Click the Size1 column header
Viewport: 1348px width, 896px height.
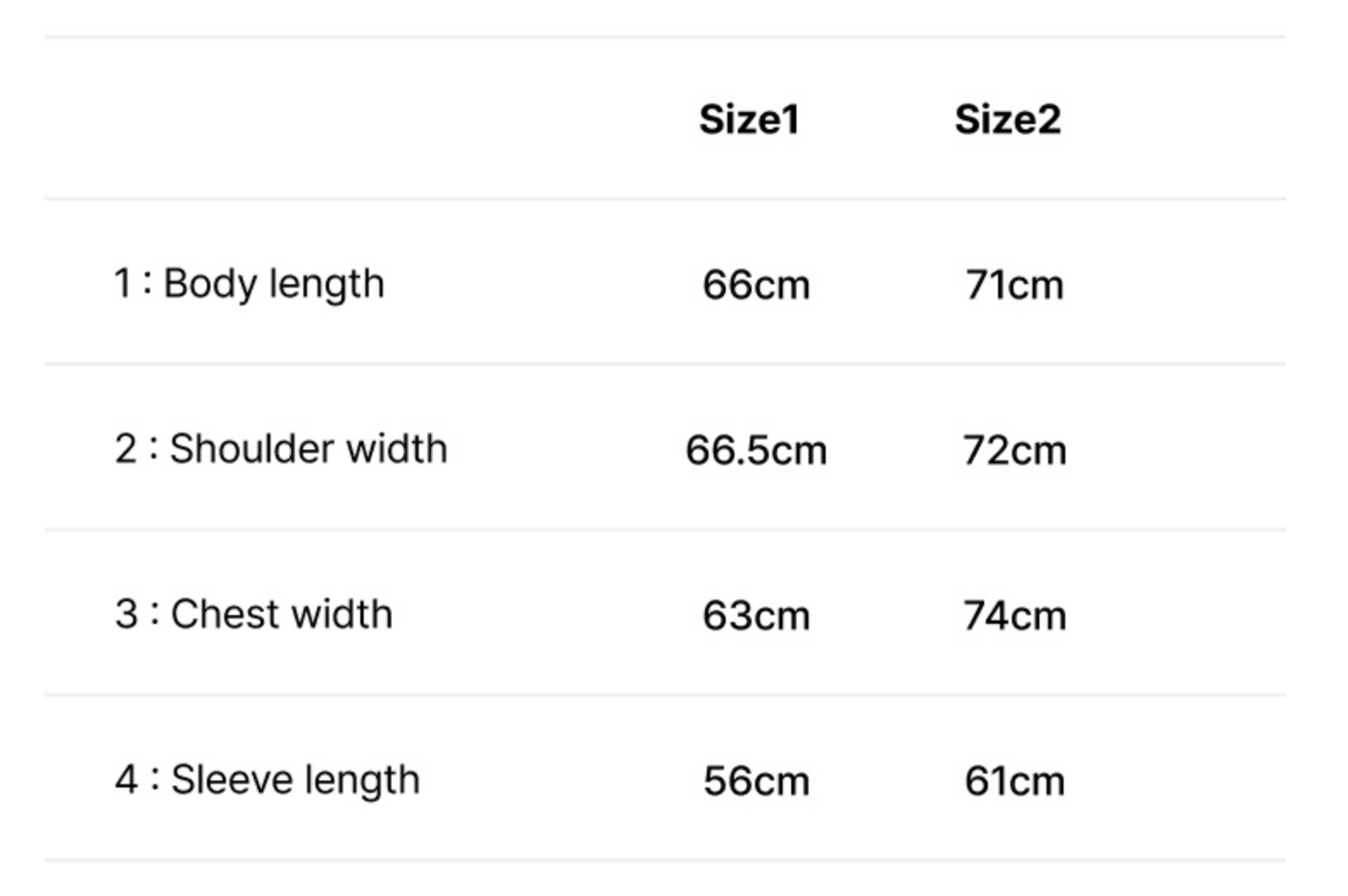click(749, 120)
